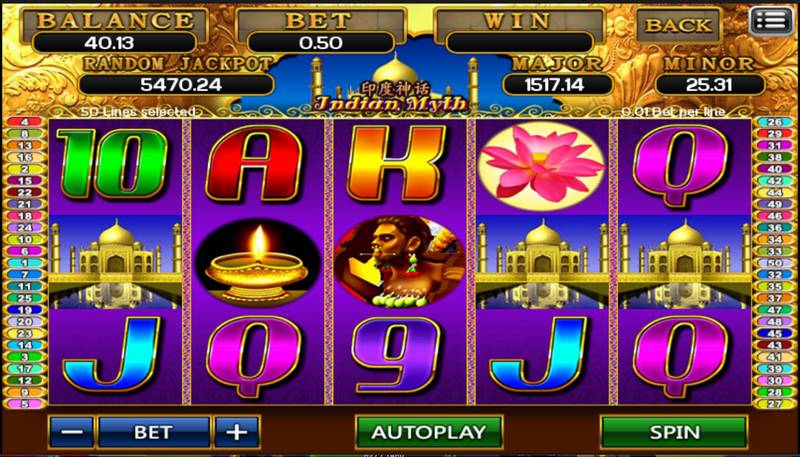This screenshot has width=800, height=457.
Task: Open the list menu icon
Action: point(771,21)
